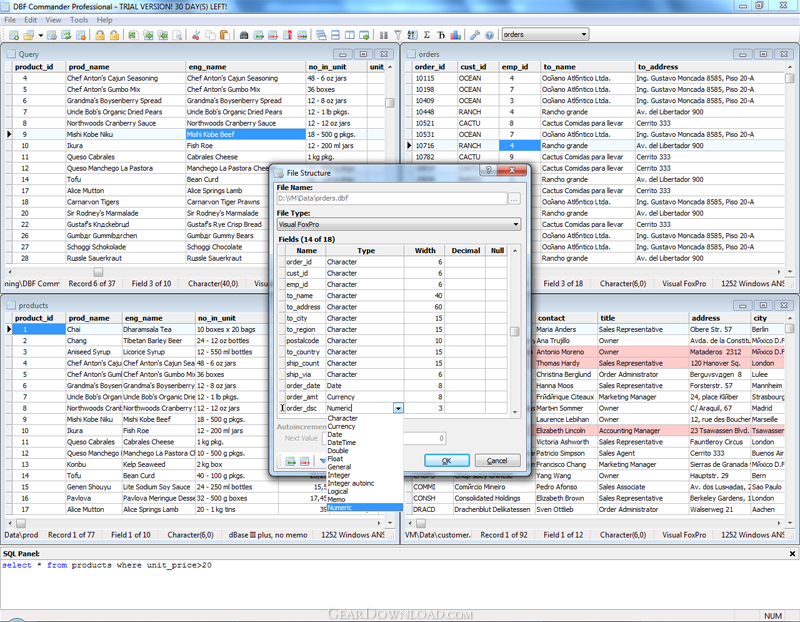Click 'Elizabeth Lincoln' contact in customer window

566,430
